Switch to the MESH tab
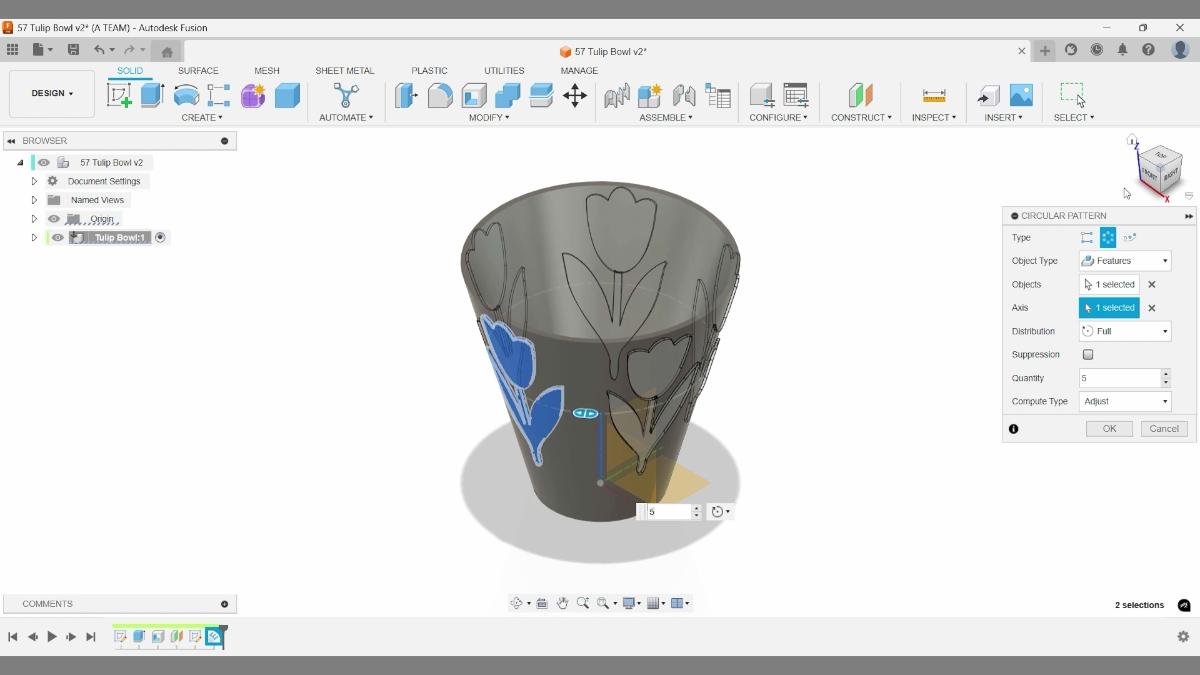The width and height of the screenshot is (1200, 675). coord(267,71)
